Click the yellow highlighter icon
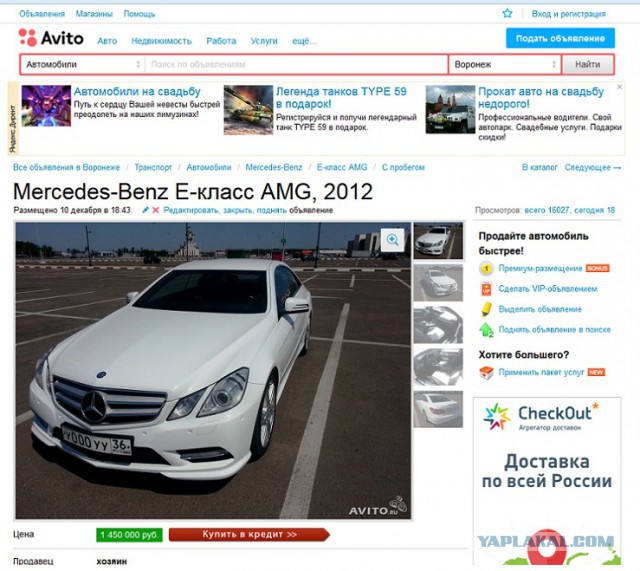Image resolution: width=640 pixels, height=571 pixels. tap(486, 309)
